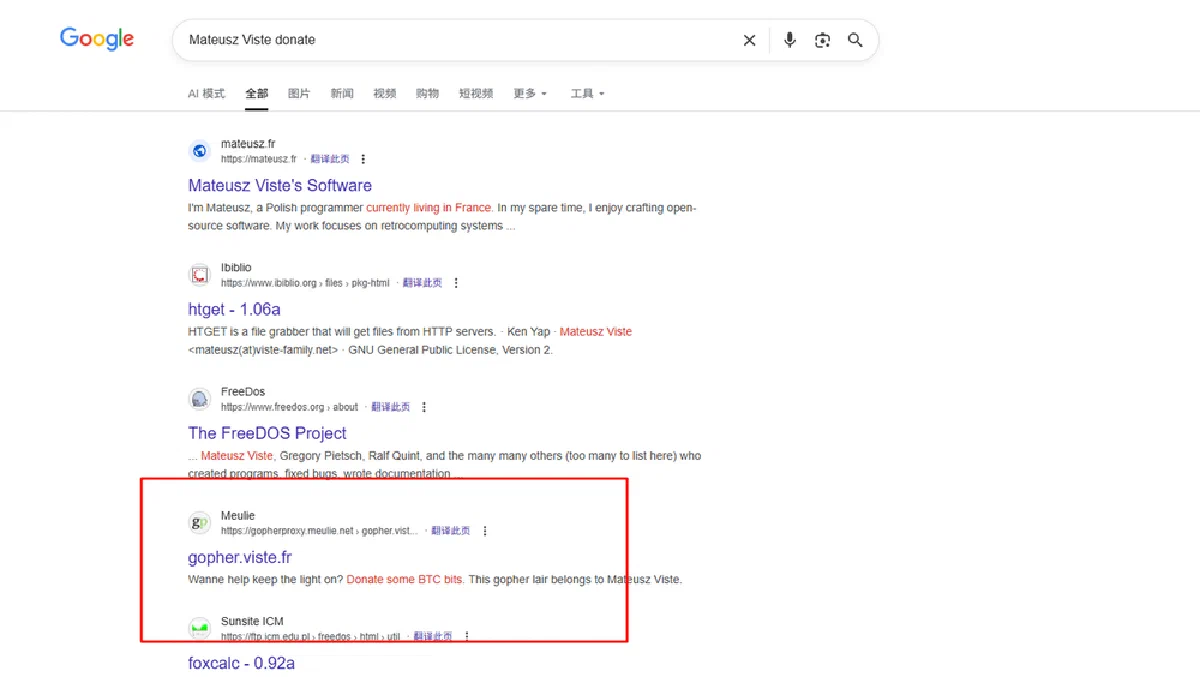1200x677 pixels.
Task: Click the ftp.icm.edu.pl breadcrumb URL
Action: 311,636
